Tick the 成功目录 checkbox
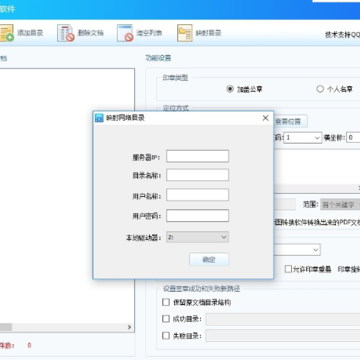This screenshot has height=360, width=360. coord(166,319)
